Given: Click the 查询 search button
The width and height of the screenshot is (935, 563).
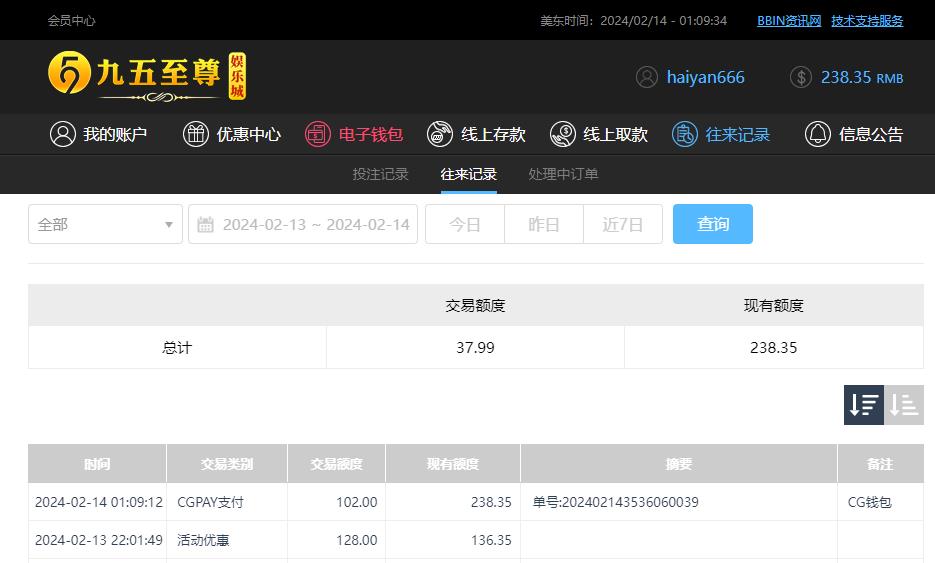Looking at the screenshot, I should pyautogui.click(x=713, y=224).
